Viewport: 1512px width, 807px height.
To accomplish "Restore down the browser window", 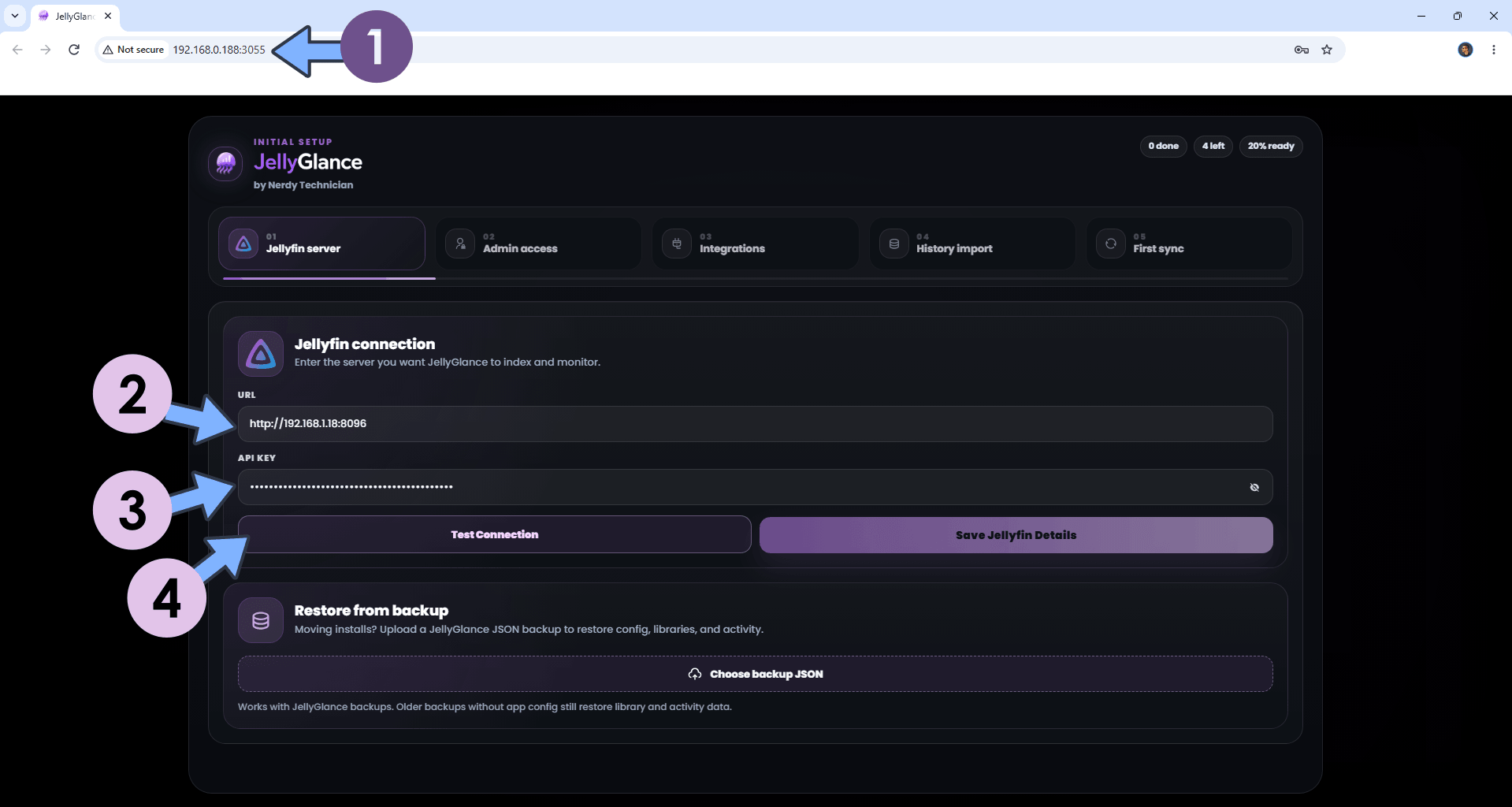I will [1458, 16].
